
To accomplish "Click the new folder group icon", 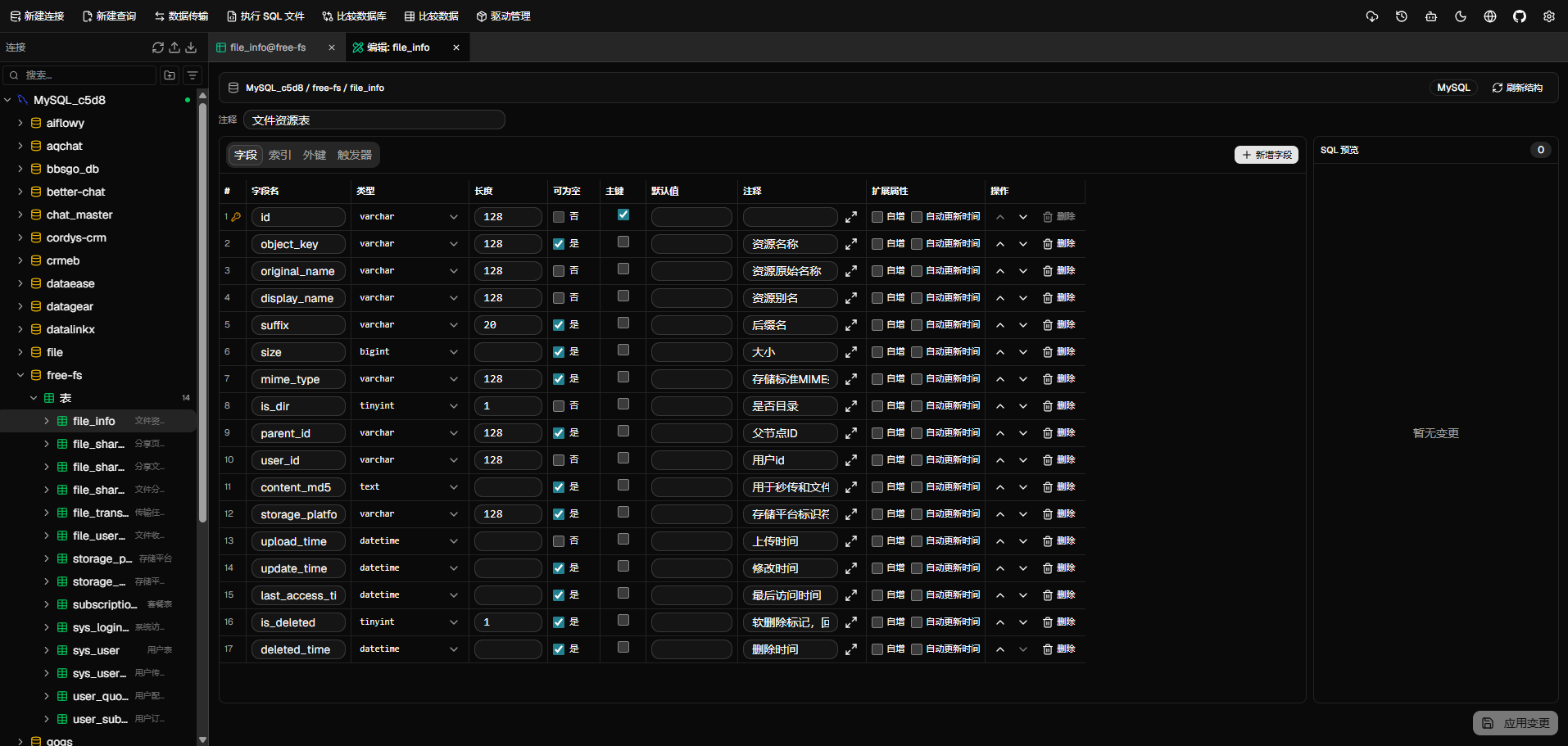I will tap(170, 75).
